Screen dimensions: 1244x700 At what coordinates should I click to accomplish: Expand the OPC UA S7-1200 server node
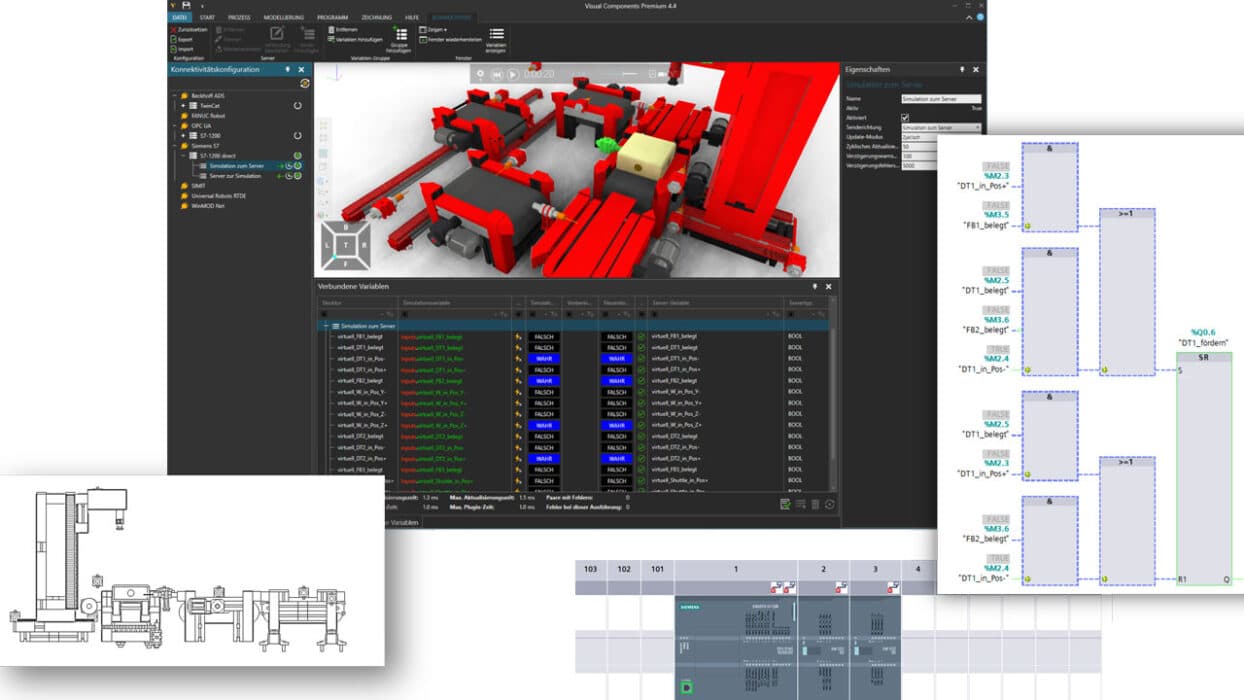tap(182, 135)
